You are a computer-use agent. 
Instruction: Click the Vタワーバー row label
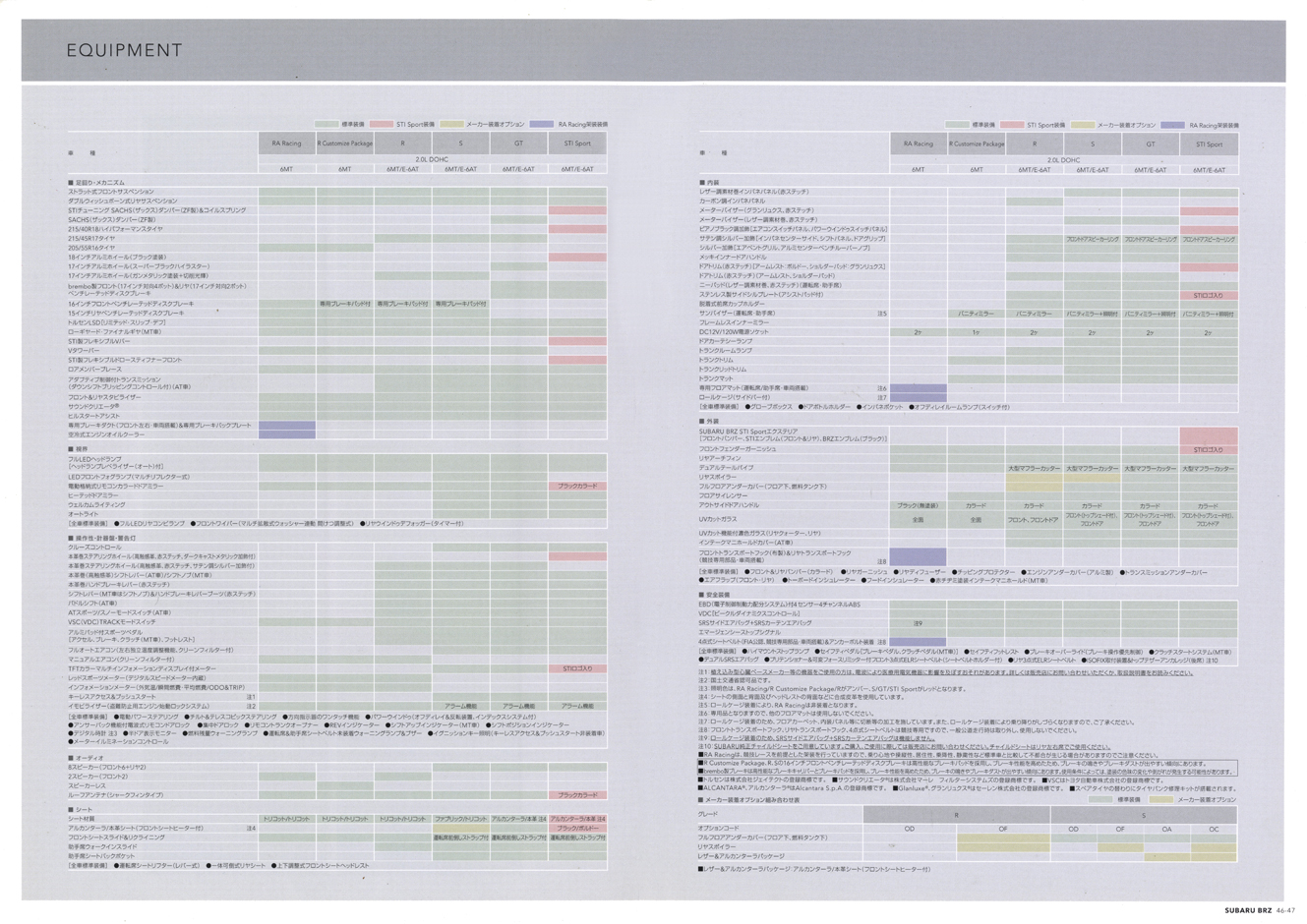[x=84, y=351]
